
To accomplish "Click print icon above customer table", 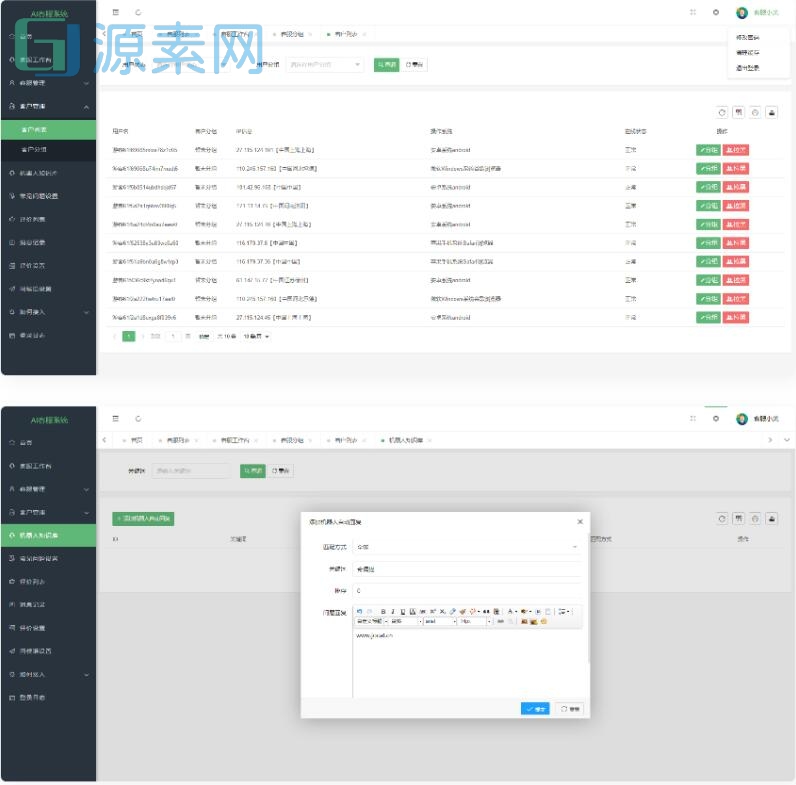I will pos(772,112).
